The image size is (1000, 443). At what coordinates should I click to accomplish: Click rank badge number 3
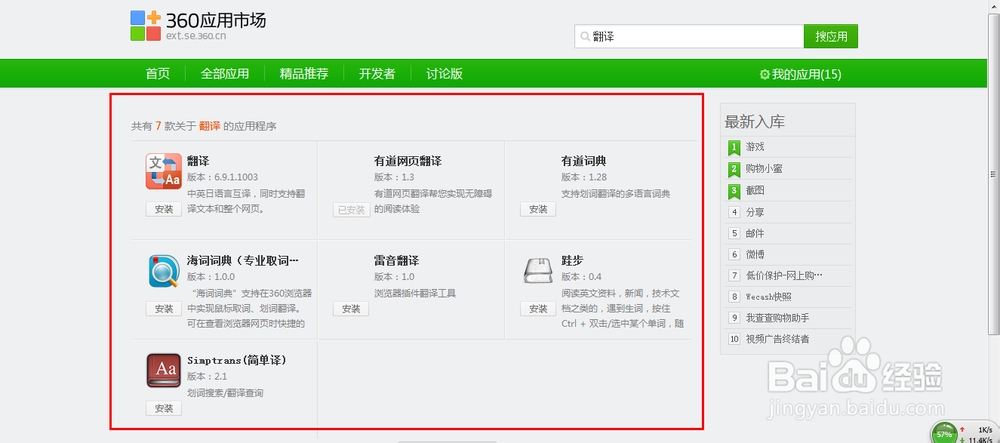point(734,191)
